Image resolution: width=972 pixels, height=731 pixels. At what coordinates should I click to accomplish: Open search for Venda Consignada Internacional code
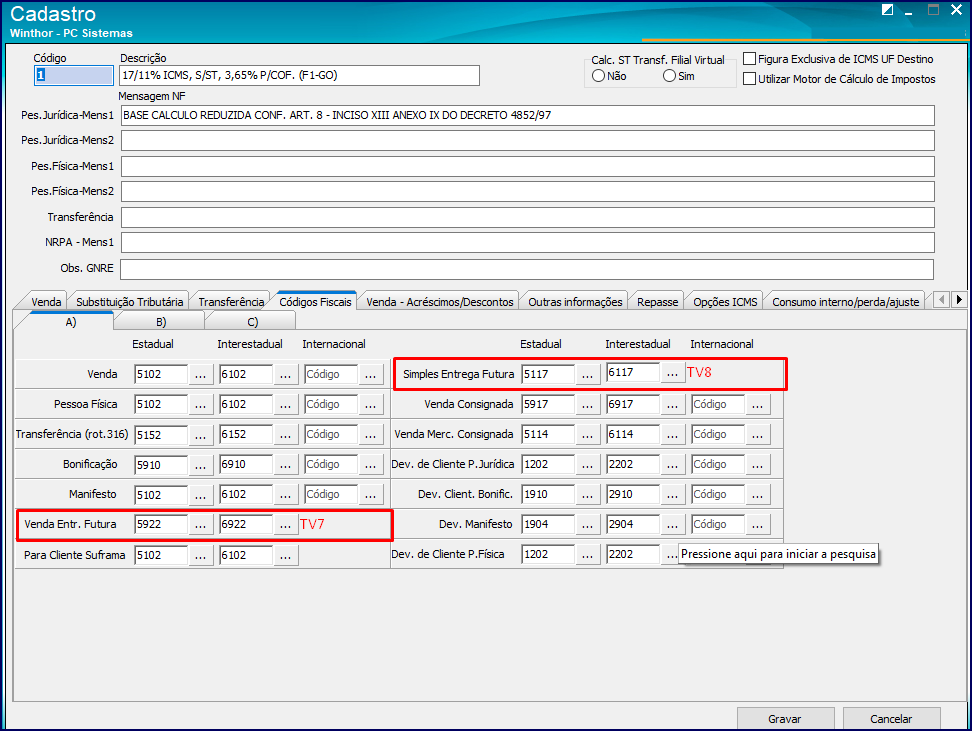pyautogui.click(x=757, y=404)
